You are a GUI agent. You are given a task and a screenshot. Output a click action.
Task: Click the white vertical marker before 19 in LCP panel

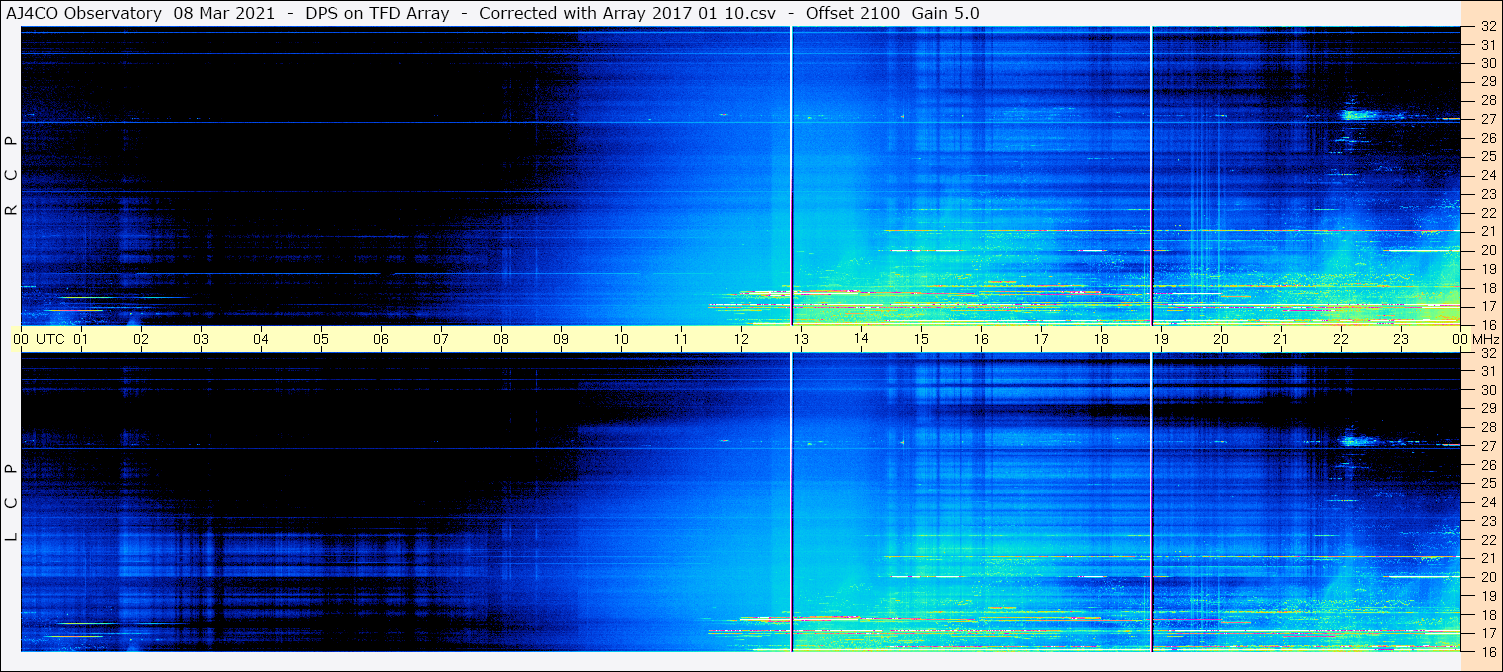(x=1151, y=502)
